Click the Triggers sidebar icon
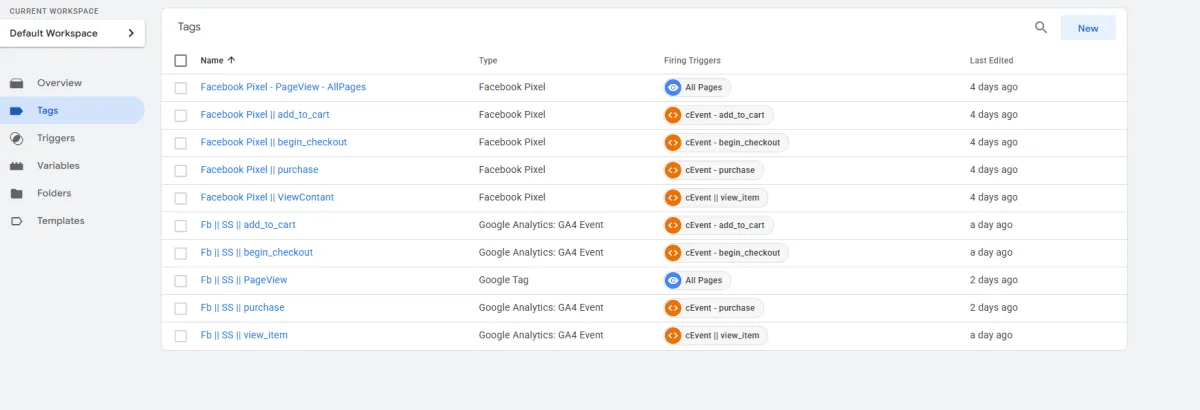 (17, 138)
